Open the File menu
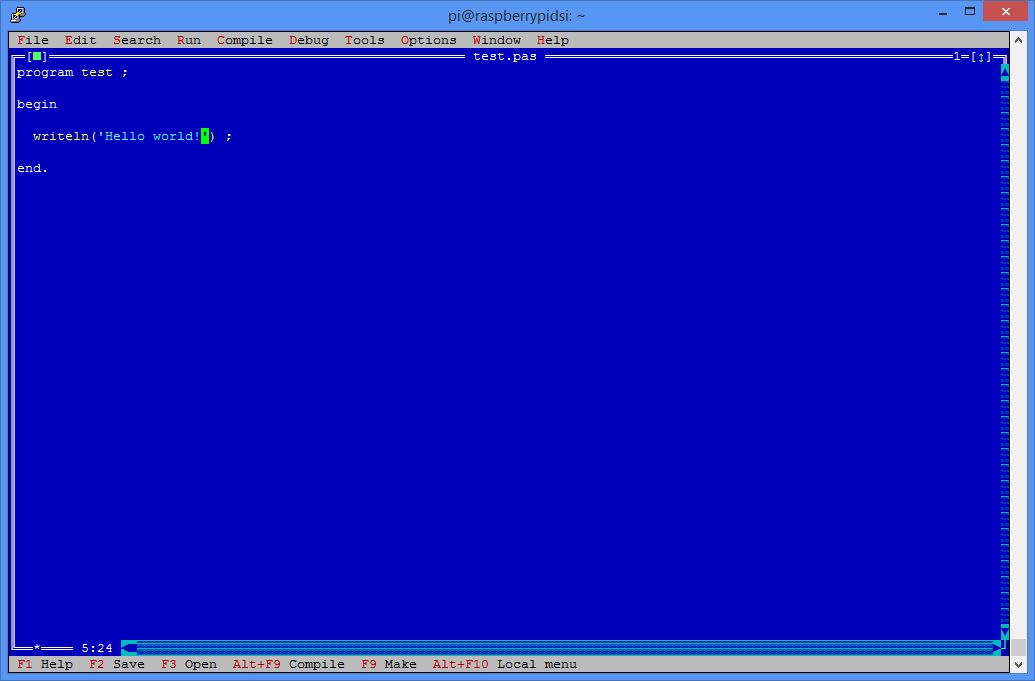 point(33,40)
